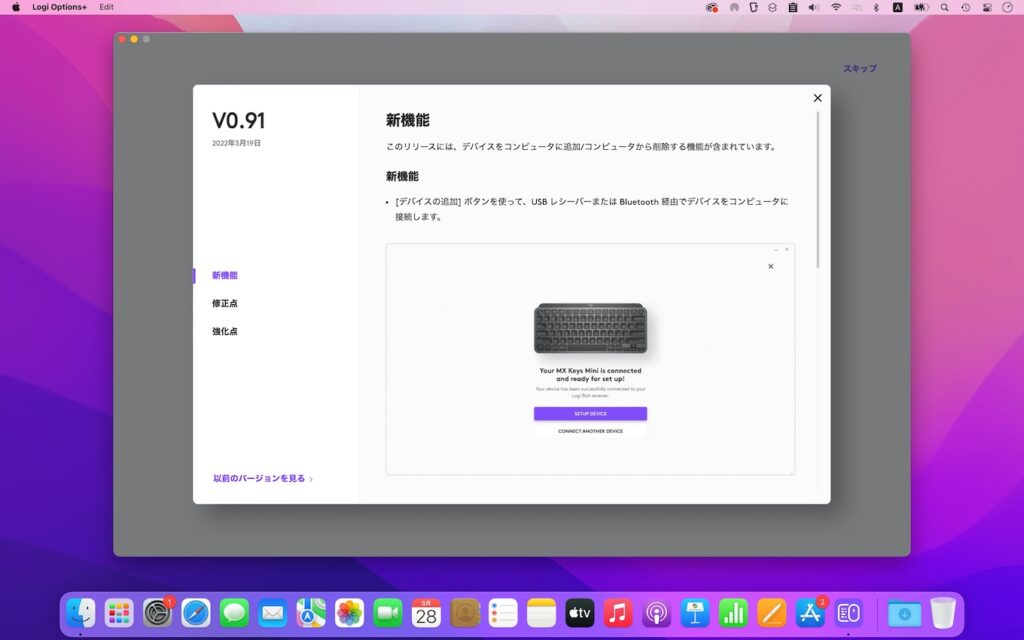Screen dimensions: 1024x640
Task: Click the Bluetooth icon in the menu bar
Action: click(875, 7)
